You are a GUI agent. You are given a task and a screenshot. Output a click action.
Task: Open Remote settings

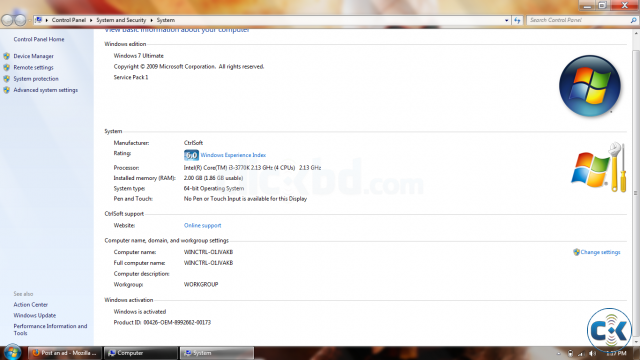click(x=33, y=67)
